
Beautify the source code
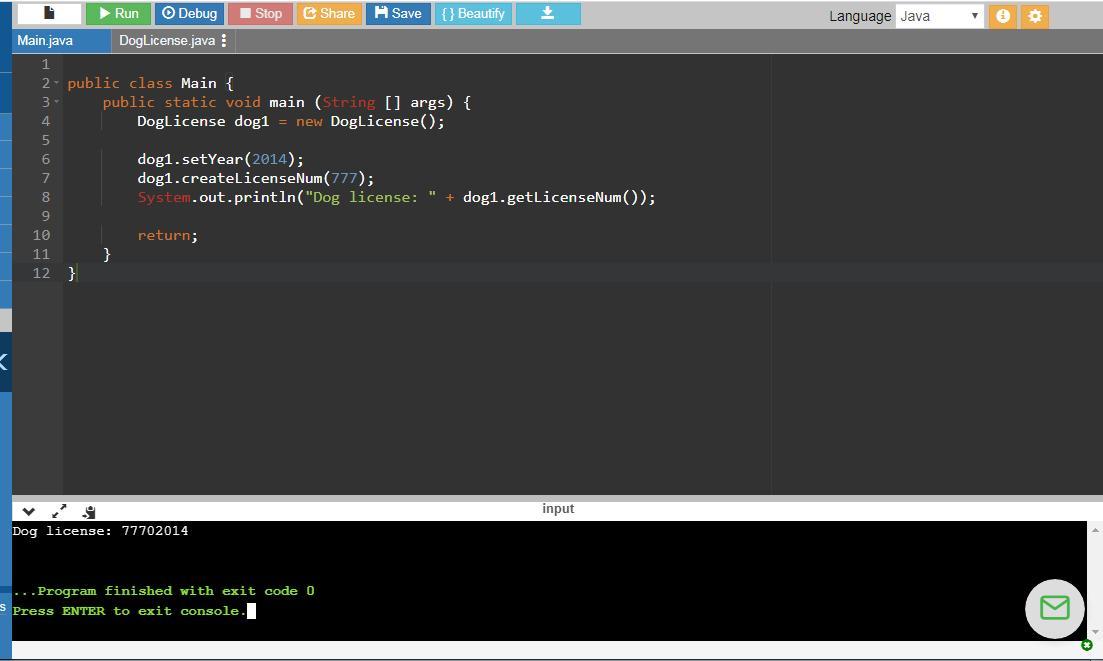(473, 13)
